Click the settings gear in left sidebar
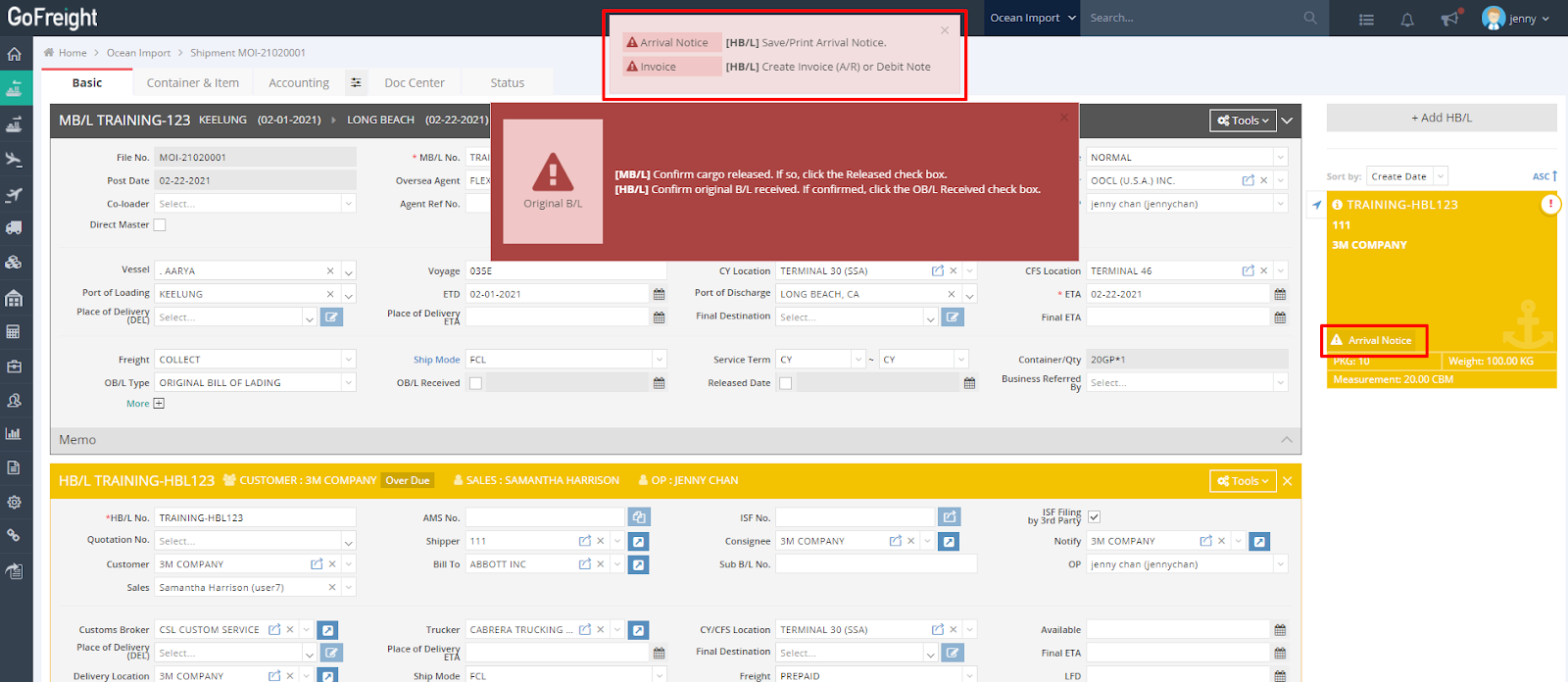Screen dimensions: 1568x682 coord(14,502)
